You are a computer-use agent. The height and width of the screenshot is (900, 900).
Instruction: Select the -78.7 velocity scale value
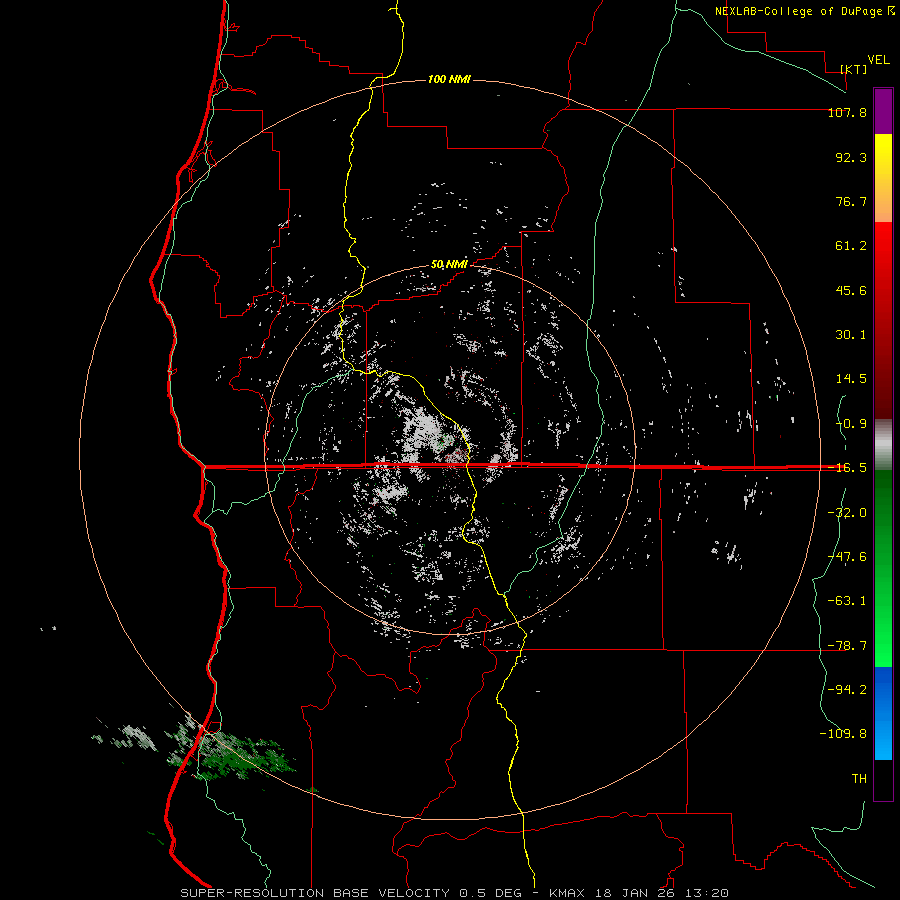(x=847, y=646)
